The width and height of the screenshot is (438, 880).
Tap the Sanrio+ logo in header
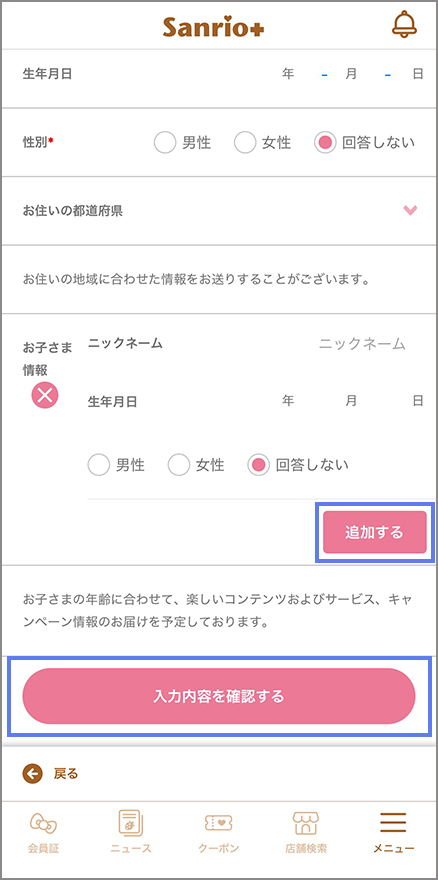213,28
